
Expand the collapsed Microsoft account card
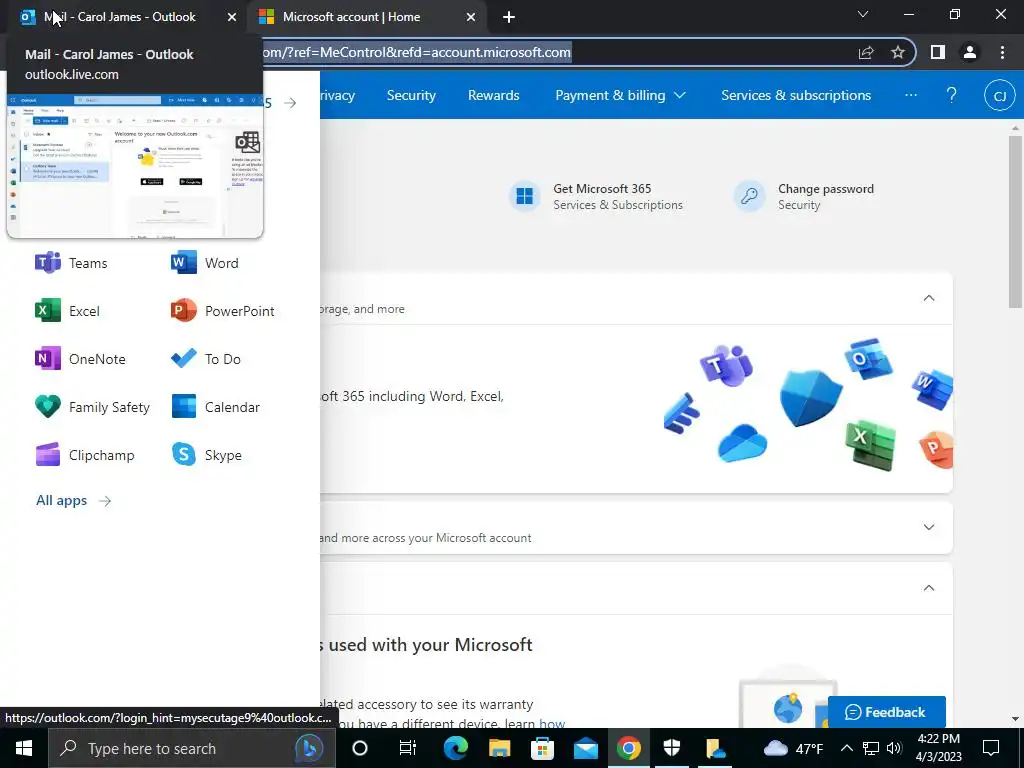point(929,527)
